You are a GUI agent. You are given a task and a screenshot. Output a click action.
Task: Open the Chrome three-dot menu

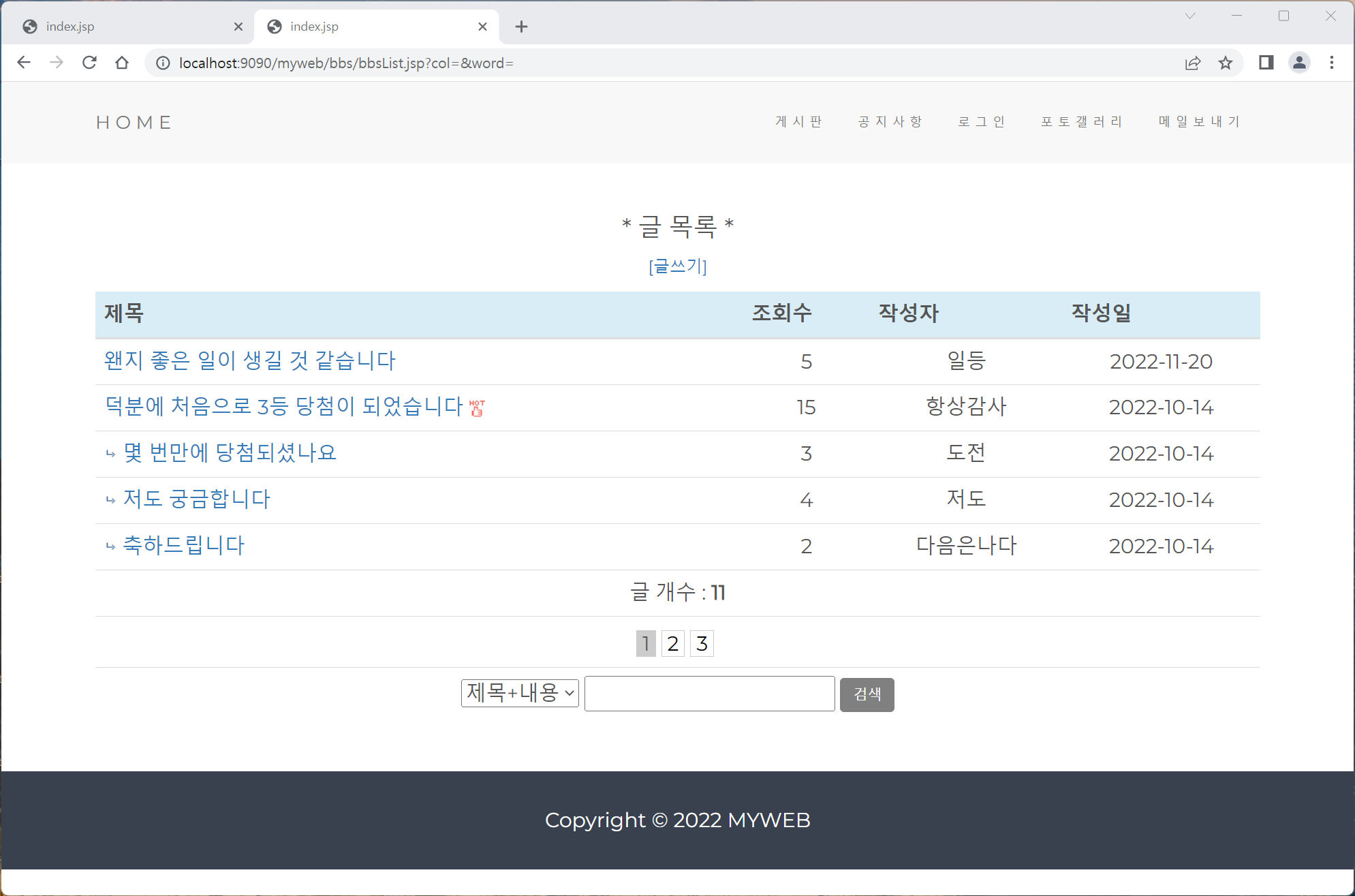click(x=1332, y=63)
